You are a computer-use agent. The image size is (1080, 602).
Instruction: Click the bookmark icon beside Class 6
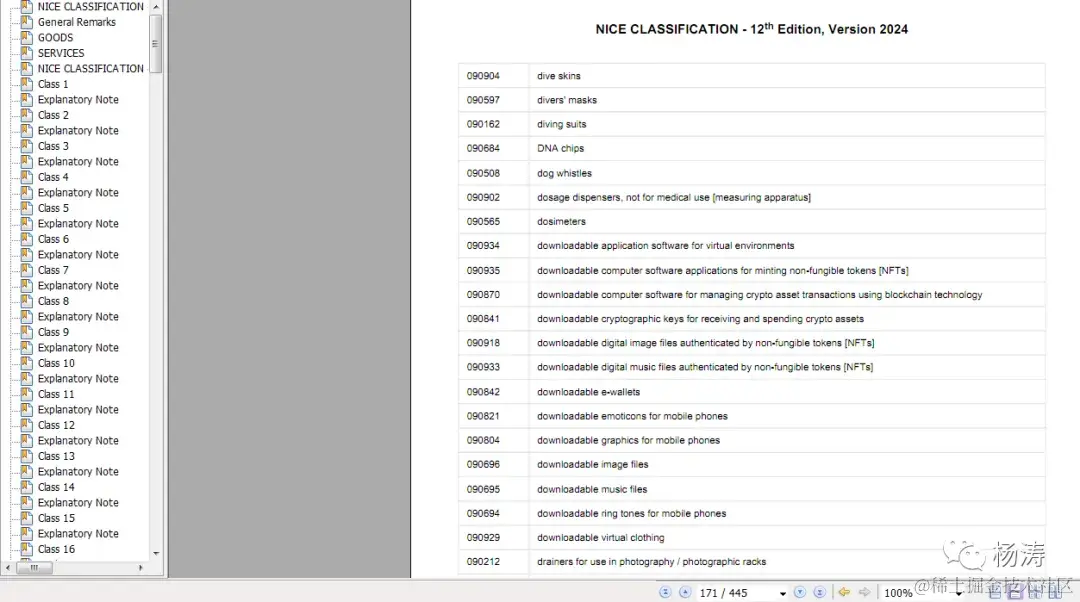coord(27,239)
